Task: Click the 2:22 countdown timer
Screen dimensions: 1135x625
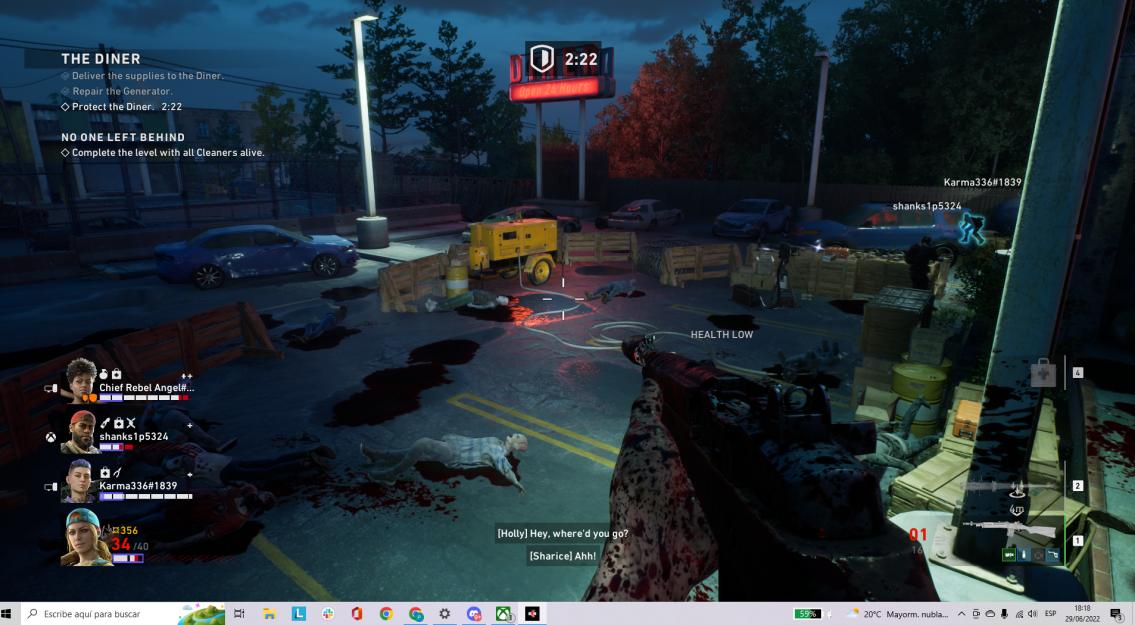Action: click(x=581, y=59)
